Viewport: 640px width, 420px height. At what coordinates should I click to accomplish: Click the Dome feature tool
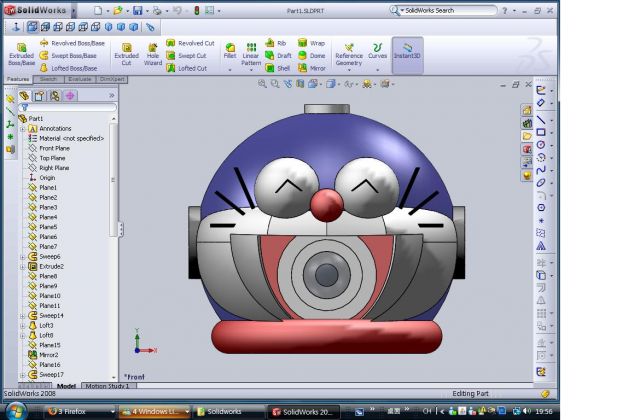(x=311, y=56)
